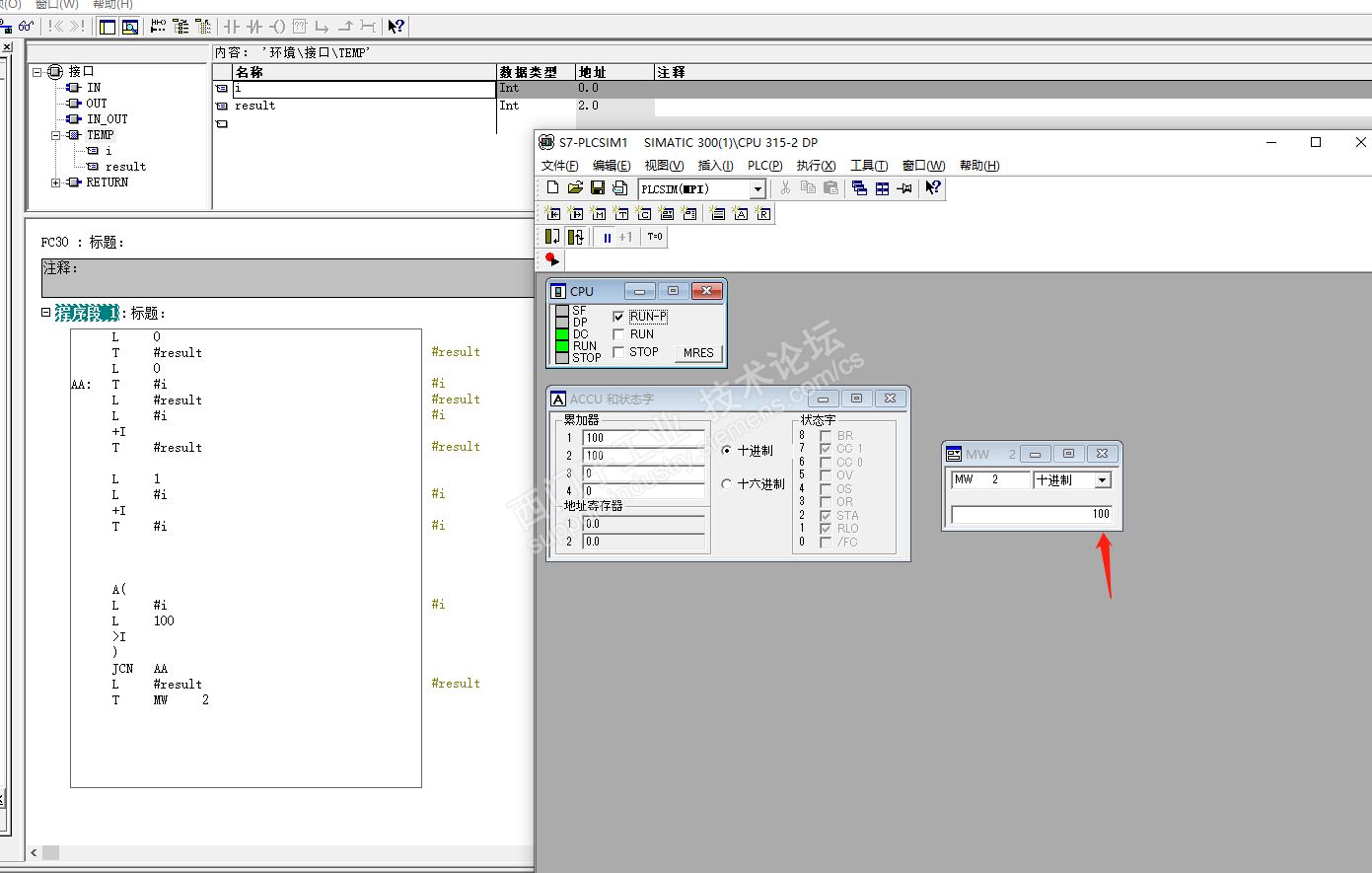This screenshot has height=873, width=1372.
Task: Click the editor toolbar context help icon
Action: click(x=396, y=27)
